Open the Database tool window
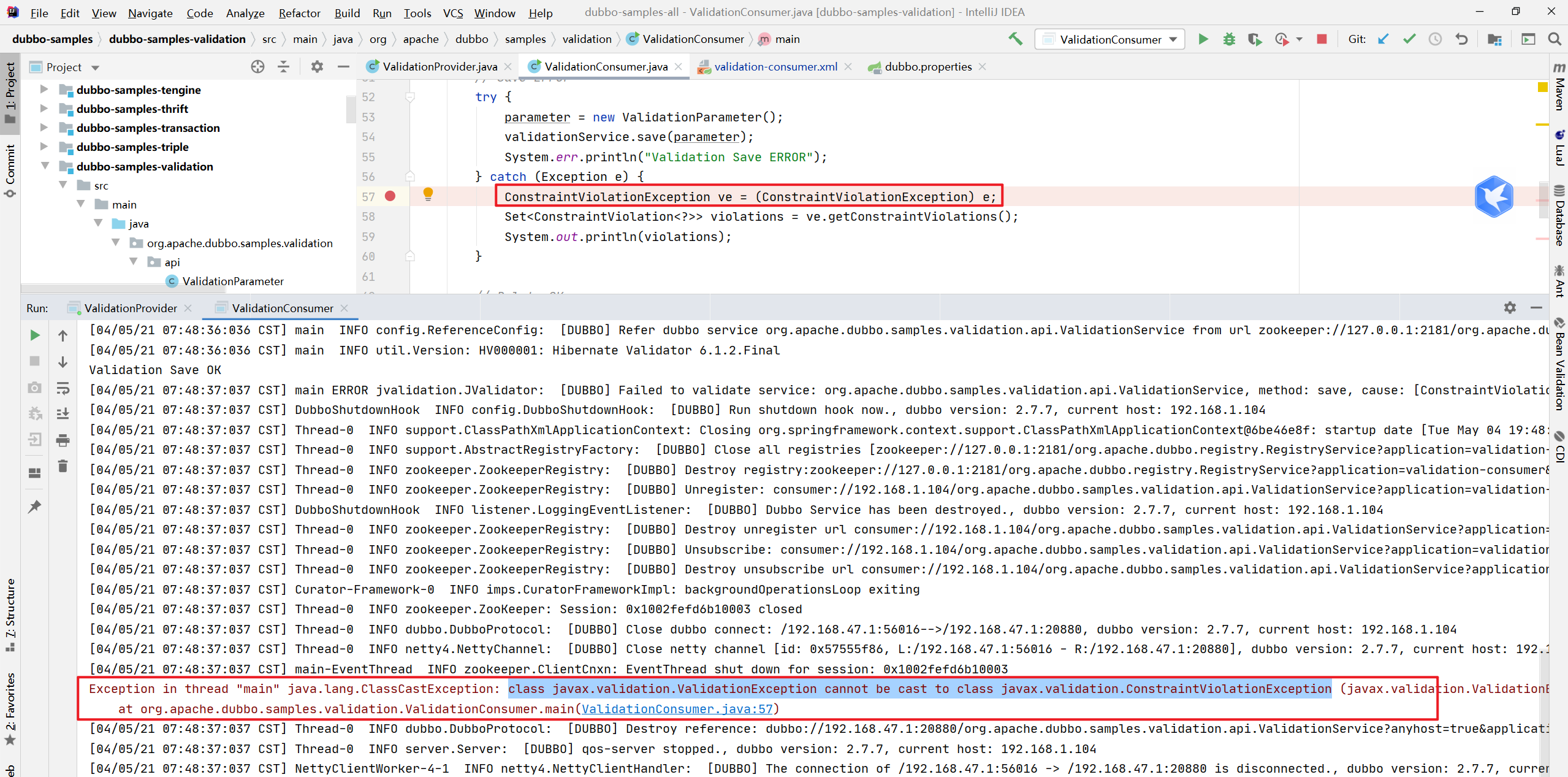The image size is (1568, 777). pos(1559,215)
